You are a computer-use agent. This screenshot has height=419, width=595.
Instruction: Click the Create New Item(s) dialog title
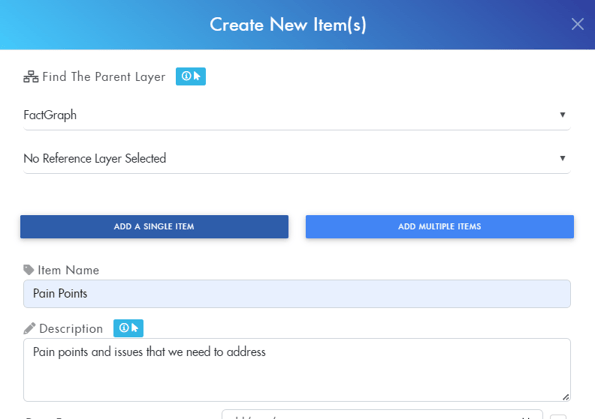coord(288,25)
